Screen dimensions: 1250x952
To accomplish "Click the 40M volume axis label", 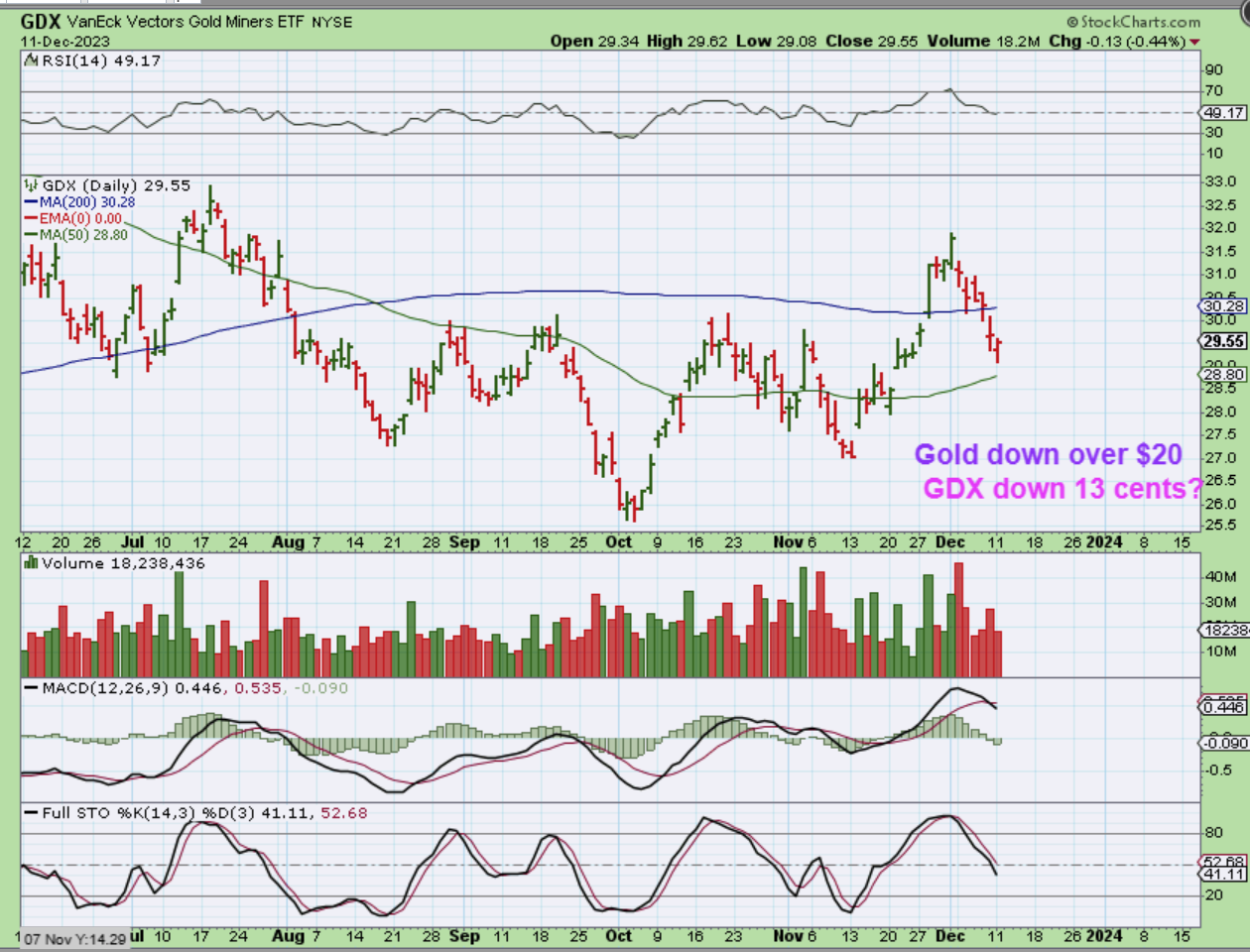I will click(1220, 576).
